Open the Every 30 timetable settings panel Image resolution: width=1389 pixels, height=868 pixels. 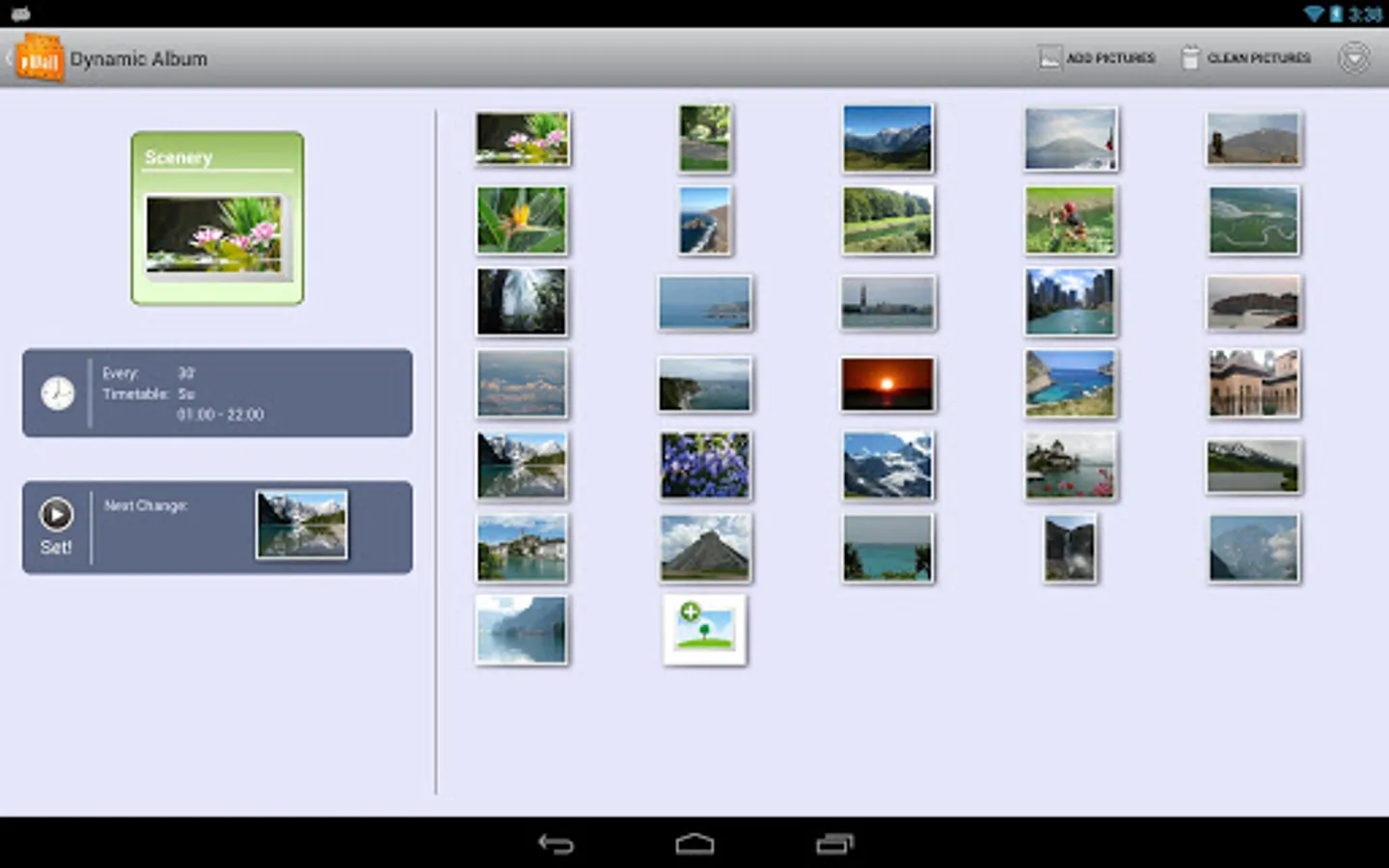[218, 393]
